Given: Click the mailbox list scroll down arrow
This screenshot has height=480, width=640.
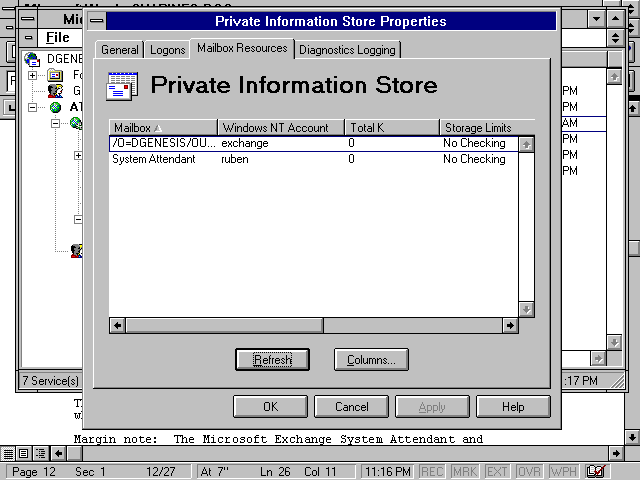Looking at the screenshot, I should coord(527,309).
